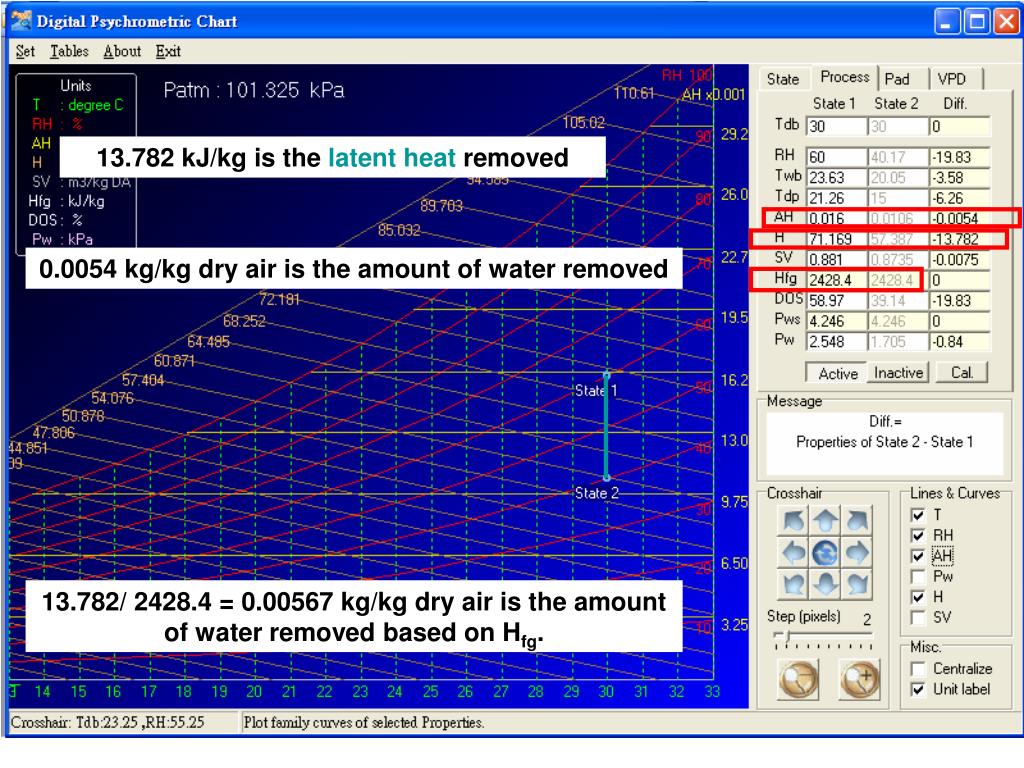
Task: Click the Digital Psychrometric Chart title bar icon
Action: (x=21, y=21)
